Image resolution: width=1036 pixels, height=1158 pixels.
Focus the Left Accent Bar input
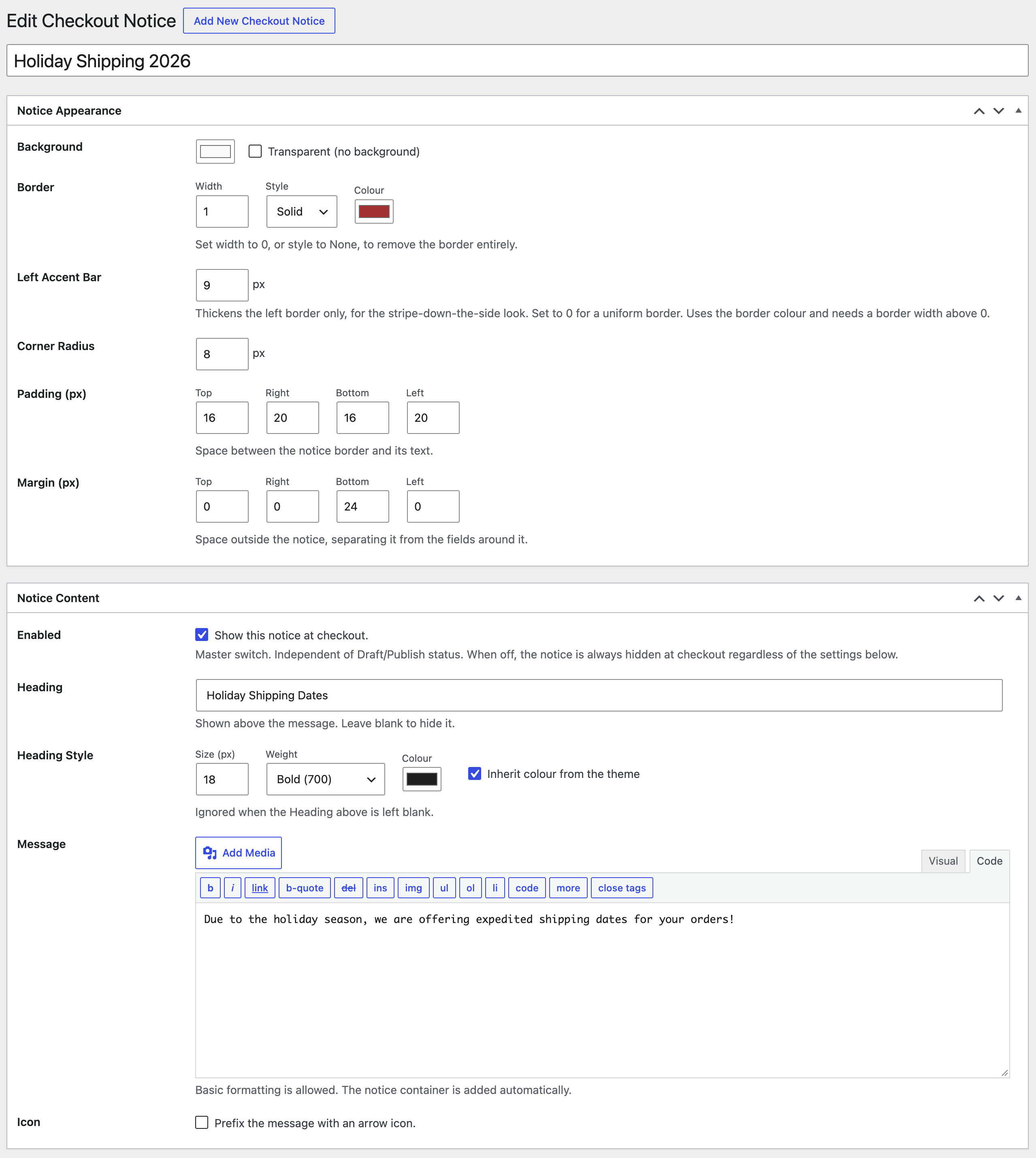tap(222, 285)
